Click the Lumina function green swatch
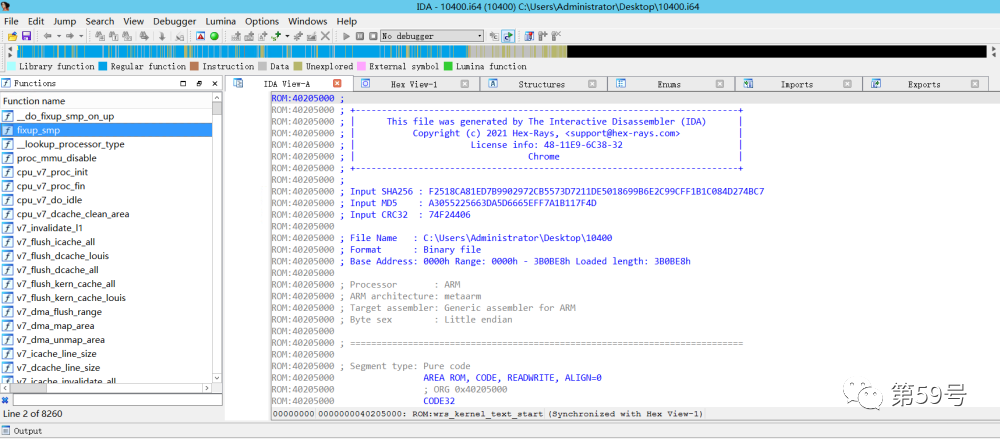Viewport: 1000px width, 439px height. (448, 66)
